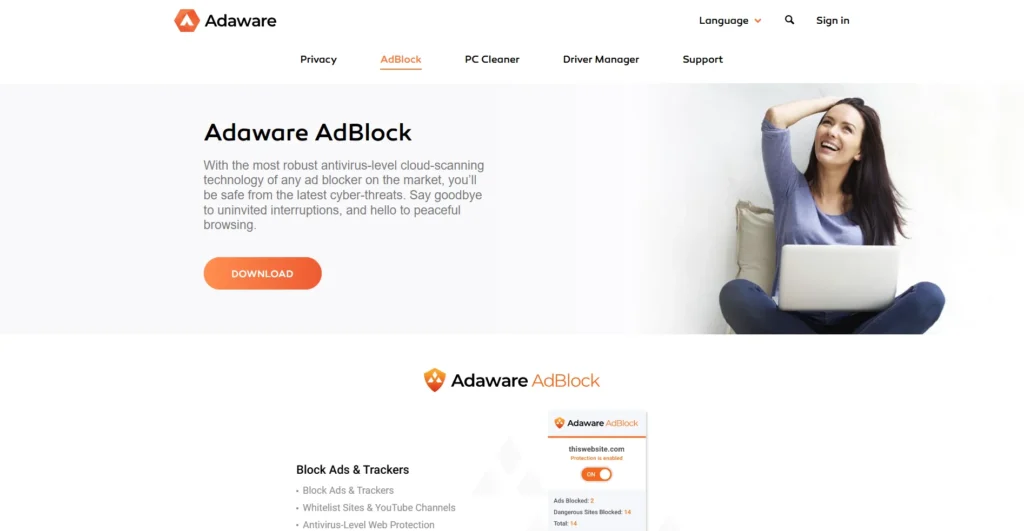Click the Adaware AdBlock shield logo in center
1024x531 pixels.
pyautogui.click(x=434, y=380)
